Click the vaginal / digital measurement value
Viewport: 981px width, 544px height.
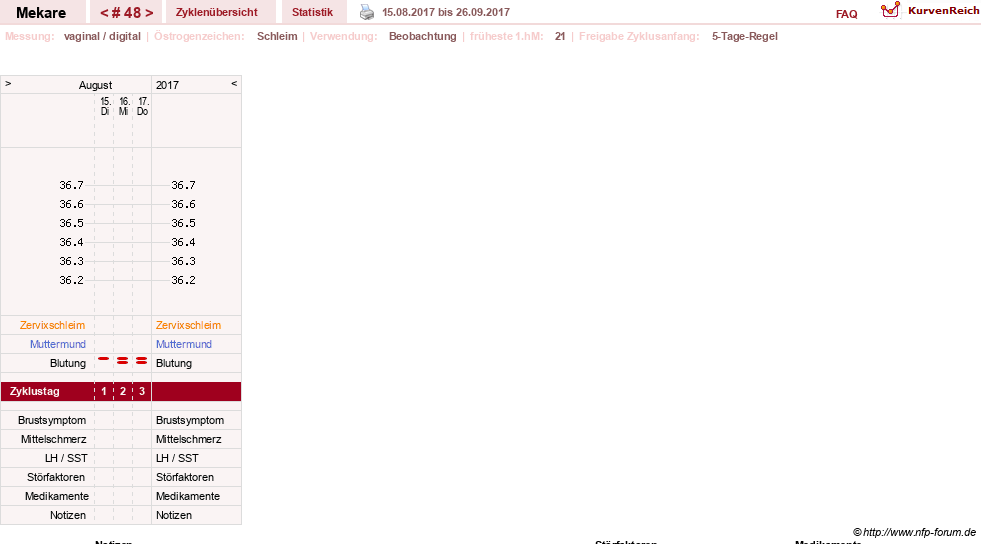click(x=102, y=36)
